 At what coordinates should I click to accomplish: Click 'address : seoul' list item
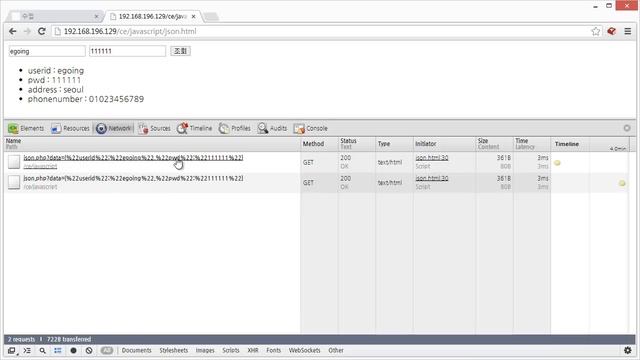(56, 89)
